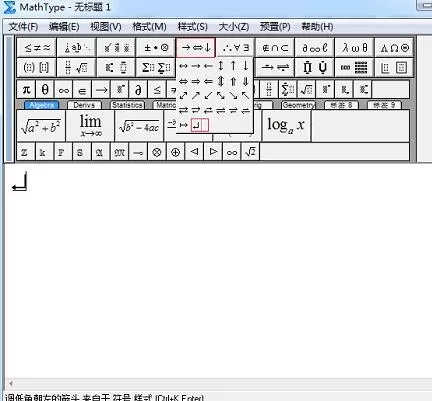Expand the relational symbols palette (≤≠≈)
The width and height of the screenshot is (432, 401).
pyautogui.click(x=37, y=48)
